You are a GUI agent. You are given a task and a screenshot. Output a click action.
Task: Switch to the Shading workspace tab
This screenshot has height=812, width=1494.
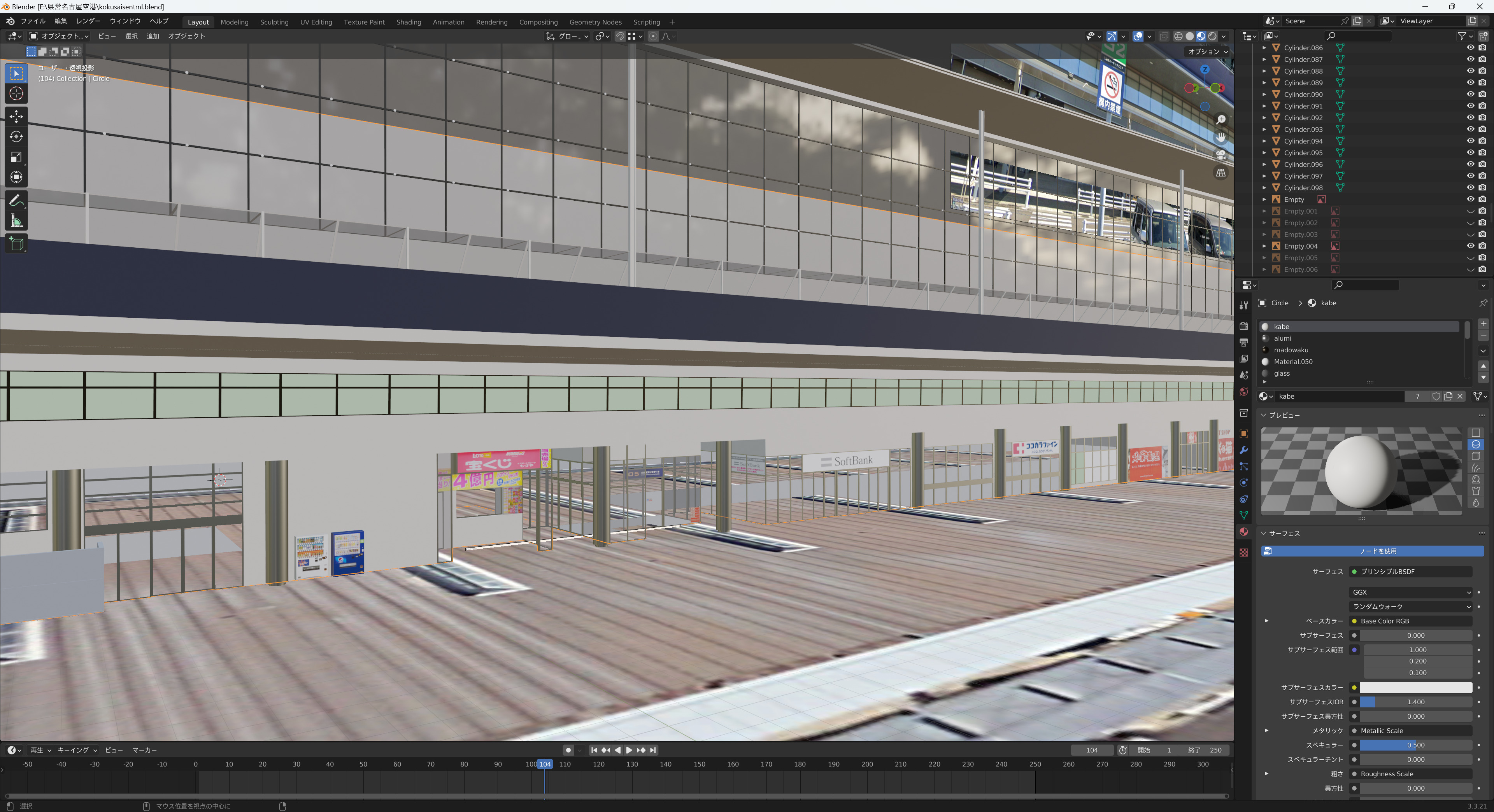(408, 22)
